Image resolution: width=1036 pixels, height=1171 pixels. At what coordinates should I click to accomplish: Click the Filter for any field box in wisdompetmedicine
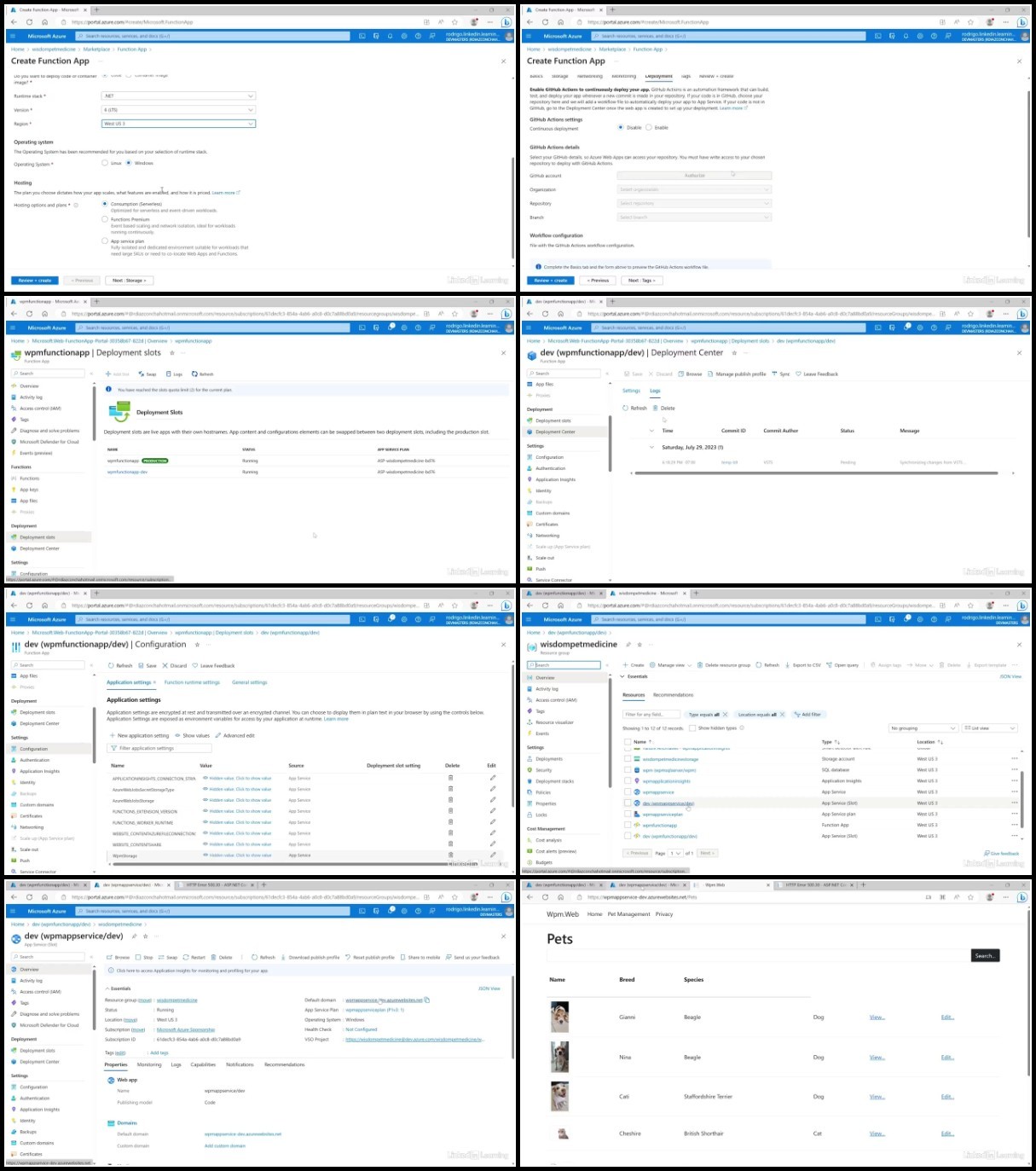pyautogui.click(x=651, y=714)
